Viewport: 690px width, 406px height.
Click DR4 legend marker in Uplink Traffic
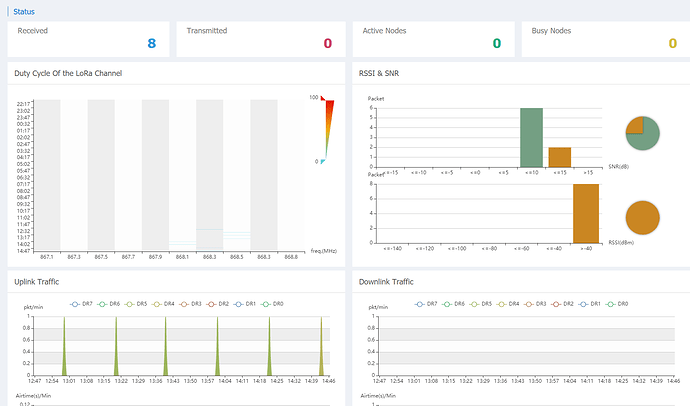159,303
